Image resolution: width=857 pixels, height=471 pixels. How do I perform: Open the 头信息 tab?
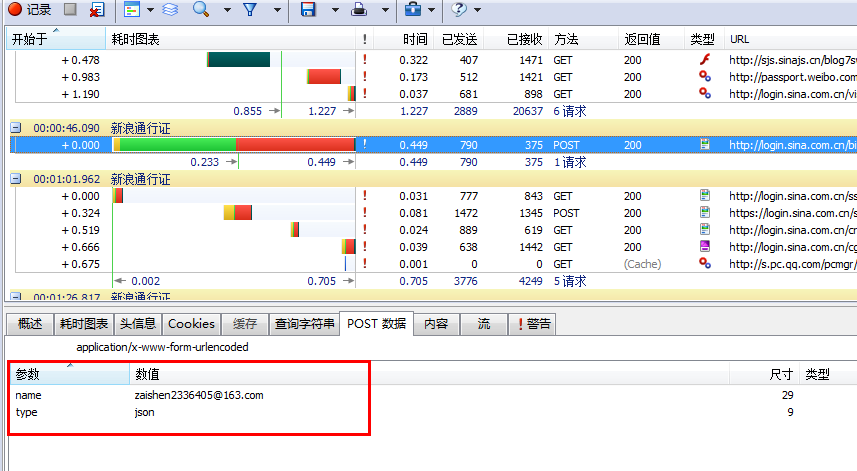pyautogui.click(x=138, y=324)
